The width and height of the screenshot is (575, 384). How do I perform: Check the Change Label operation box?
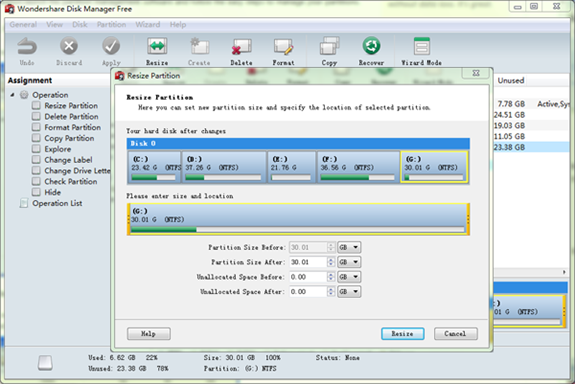(x=36, y=160)
